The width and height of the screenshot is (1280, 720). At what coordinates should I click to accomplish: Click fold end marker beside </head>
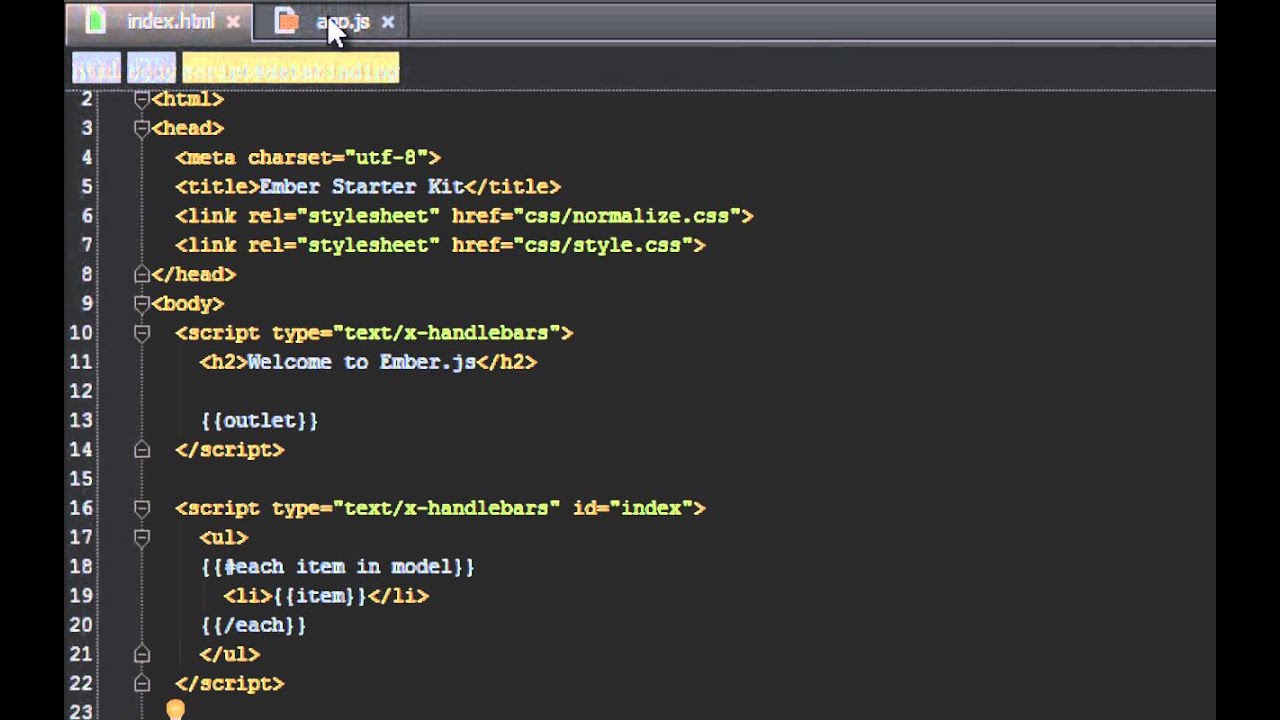pyautogui.click(x=141, y=274)
